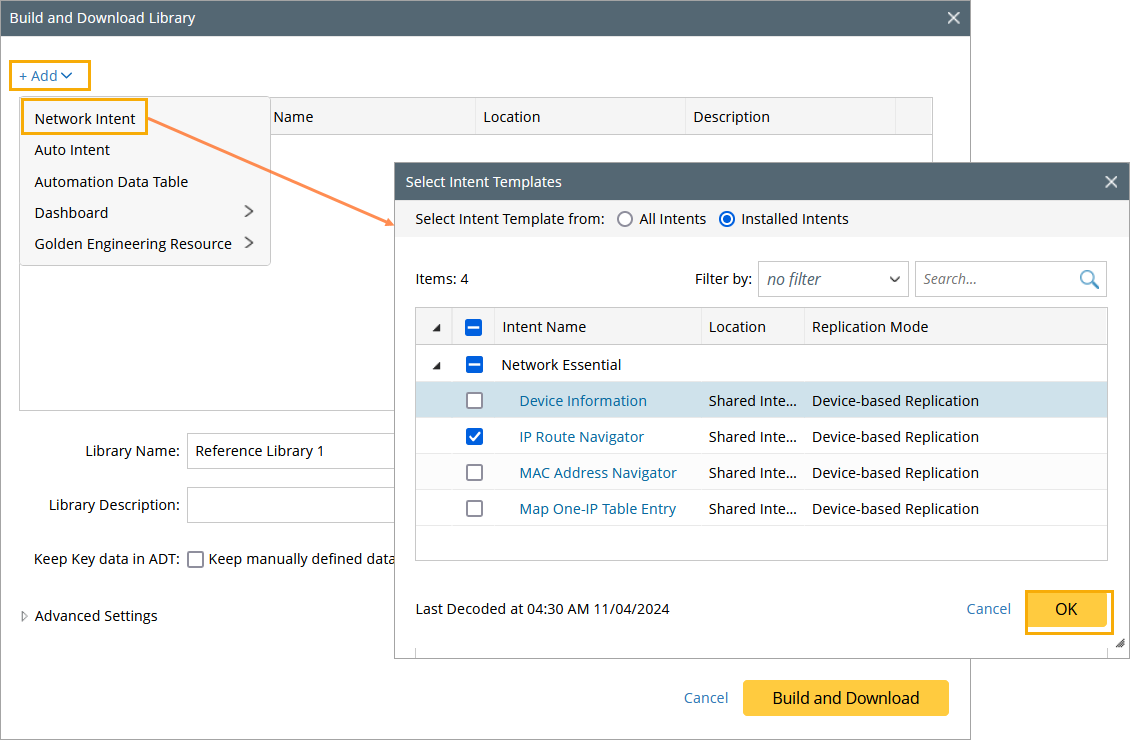Screen dimensions: 1130x740
Task: Open the Filter by dropdown
Action: point(832,280)
